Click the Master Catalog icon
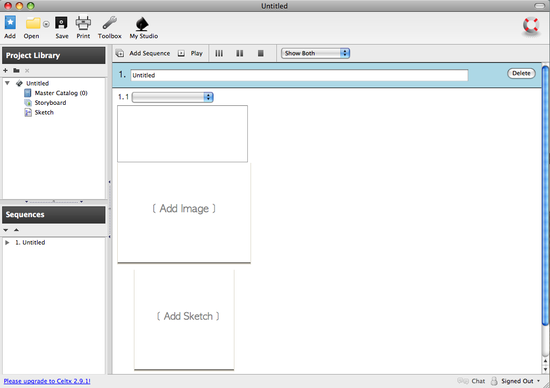The height and width of the screenshot is (388, 550). point(28,93)
